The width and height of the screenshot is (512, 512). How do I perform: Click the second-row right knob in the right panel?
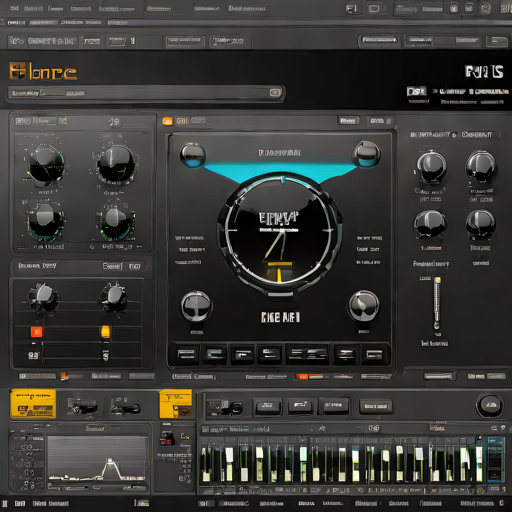coord(480,224)
